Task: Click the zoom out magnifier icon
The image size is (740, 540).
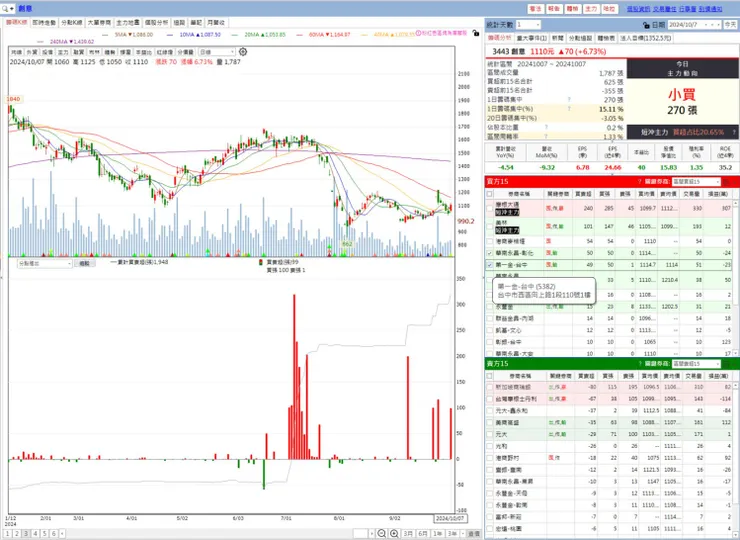Action: (x=382, y=533)
